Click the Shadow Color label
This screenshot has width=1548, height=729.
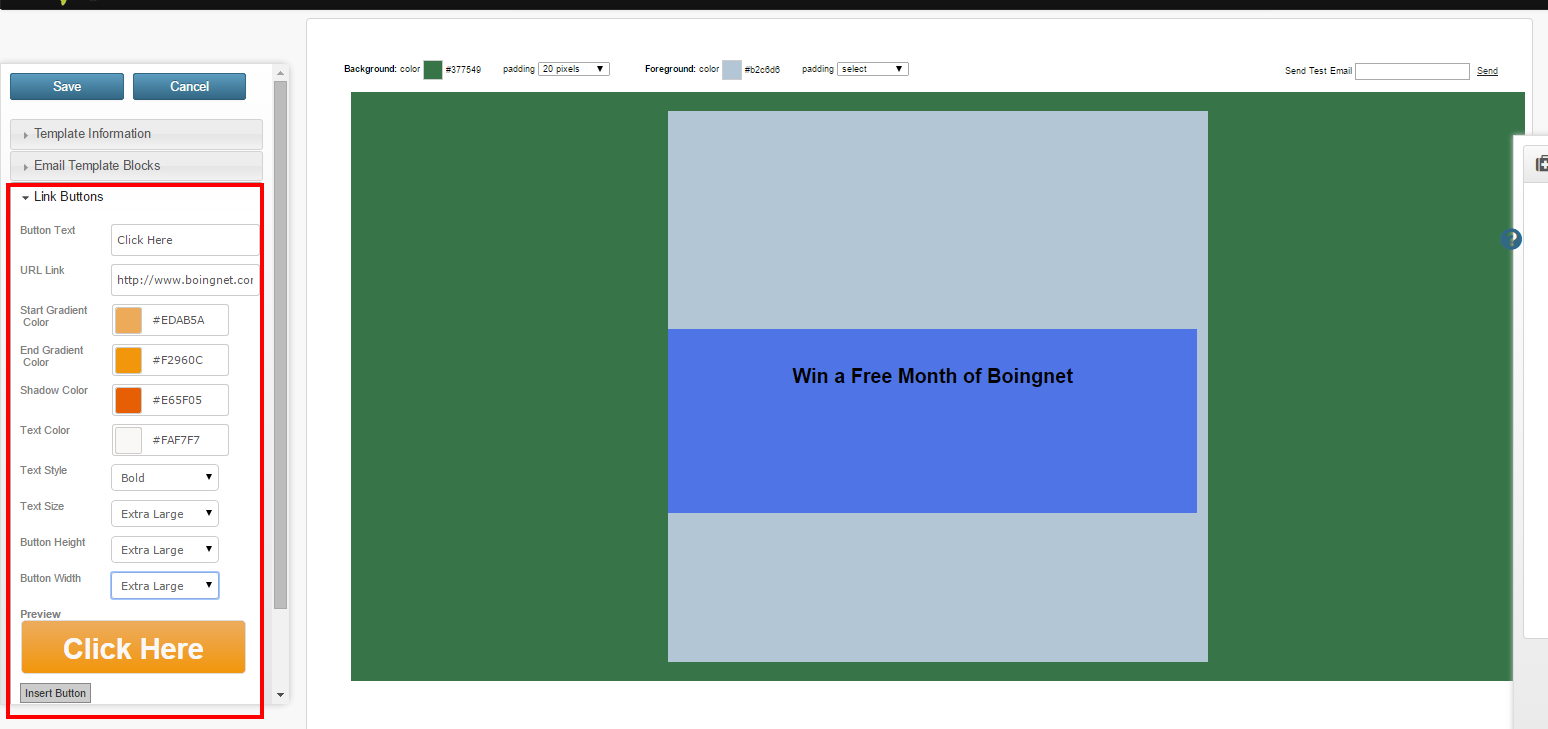pyautogui.click(x=54, y=390)
